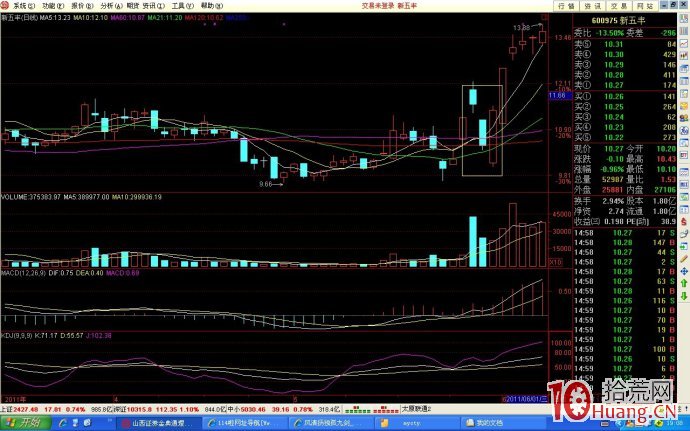
Task: Click the 换手 2.94% value
Action: point(613,201)
